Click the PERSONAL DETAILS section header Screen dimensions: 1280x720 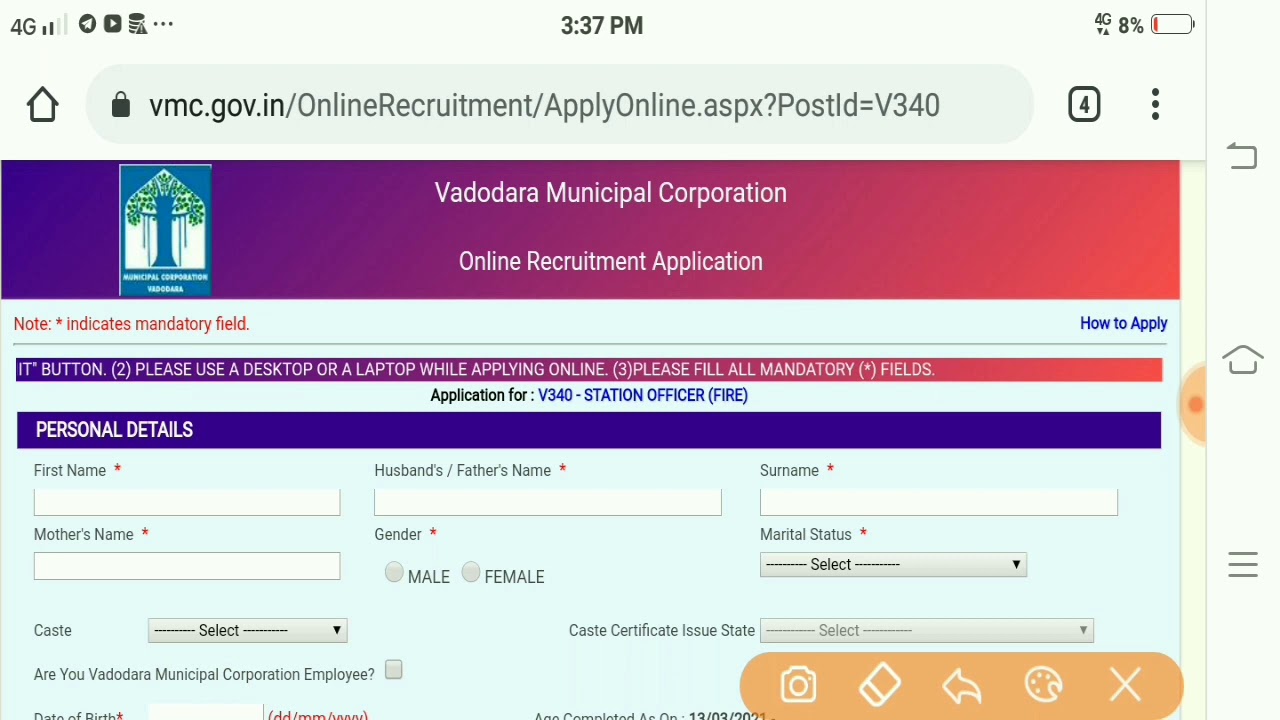589,430
